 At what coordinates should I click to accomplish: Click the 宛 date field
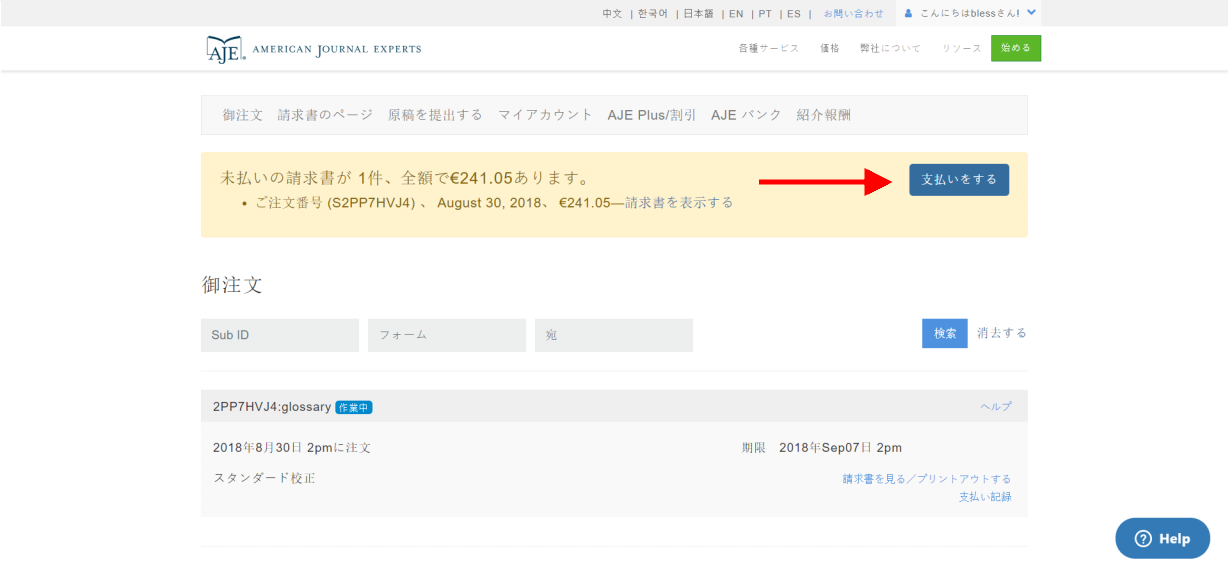(614, 335)
